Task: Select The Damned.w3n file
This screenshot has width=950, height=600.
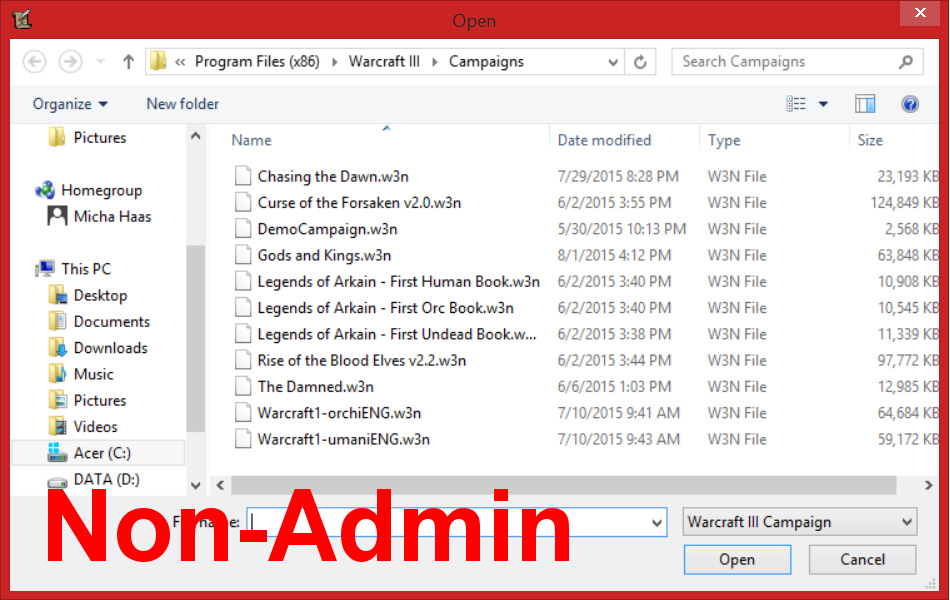Action: (x=315, y=387)
